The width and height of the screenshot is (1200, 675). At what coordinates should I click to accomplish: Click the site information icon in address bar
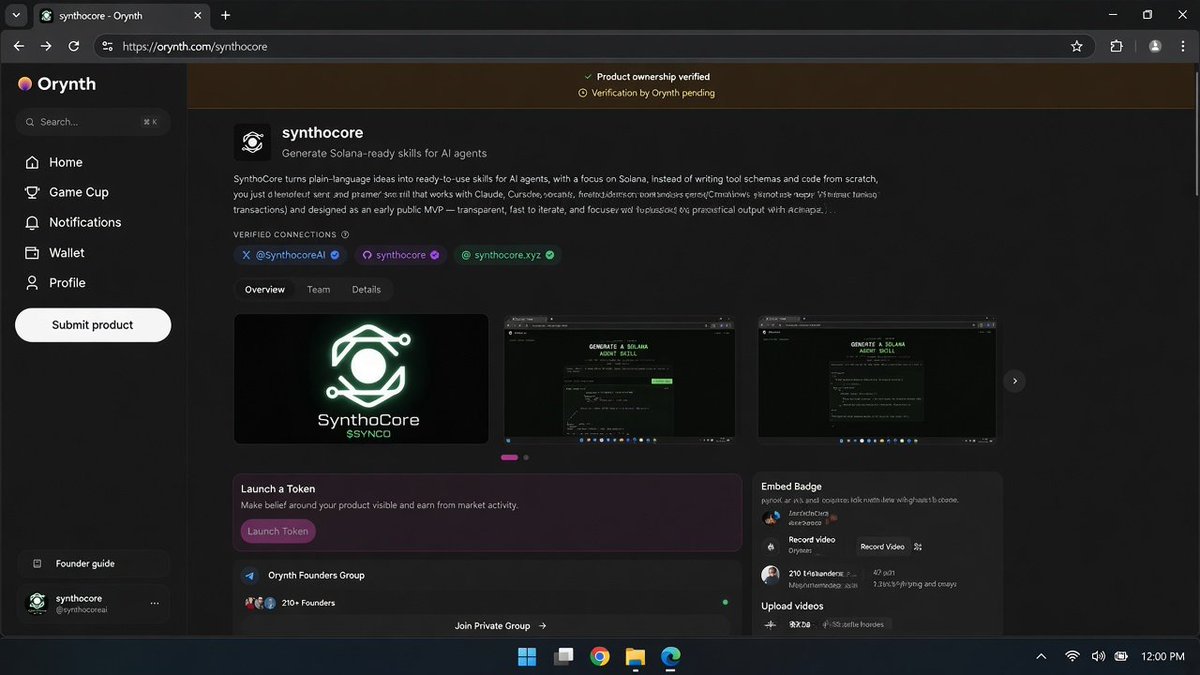(x=108, y=46)
